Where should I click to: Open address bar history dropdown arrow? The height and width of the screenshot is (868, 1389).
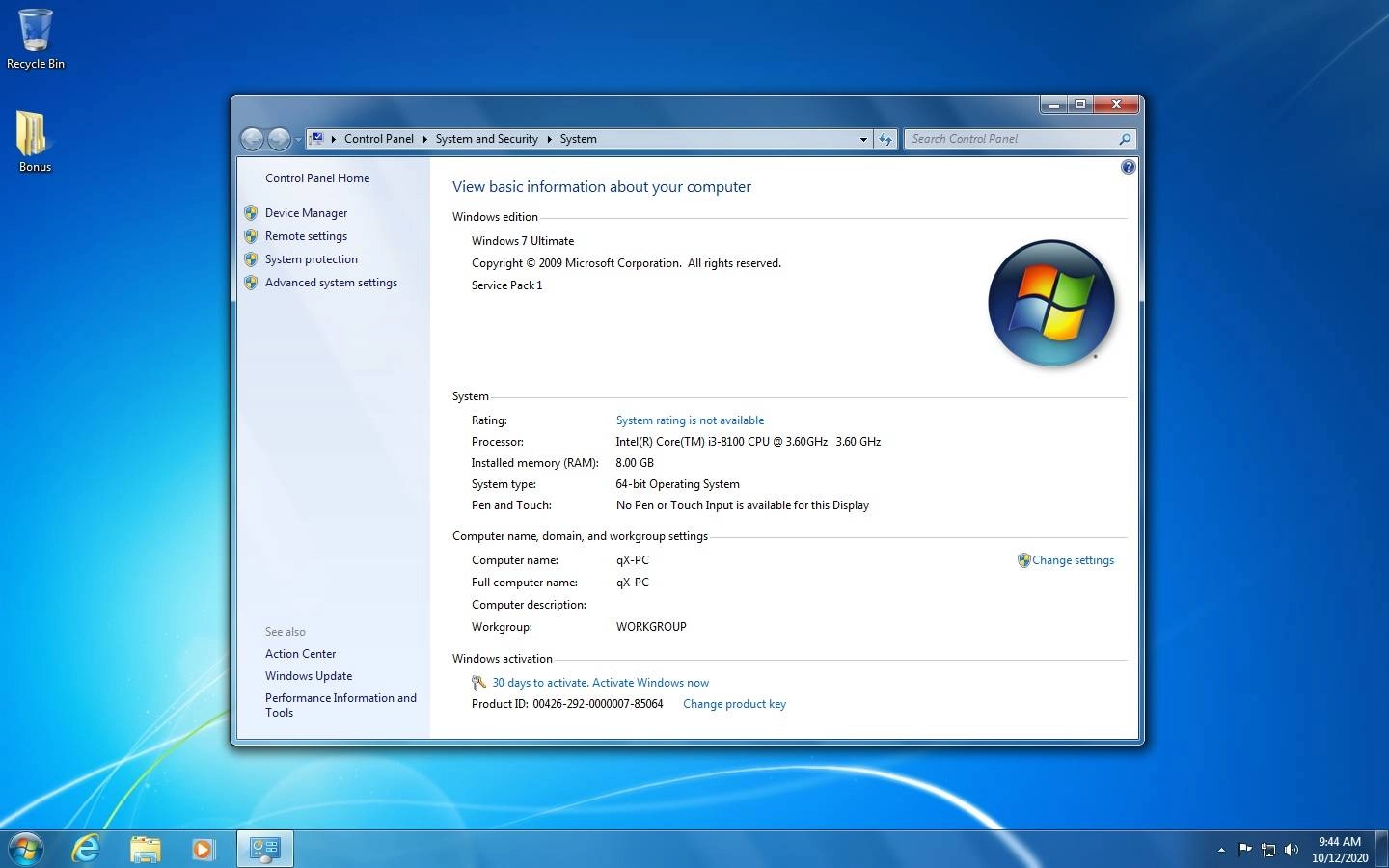[x=863, y=139]
